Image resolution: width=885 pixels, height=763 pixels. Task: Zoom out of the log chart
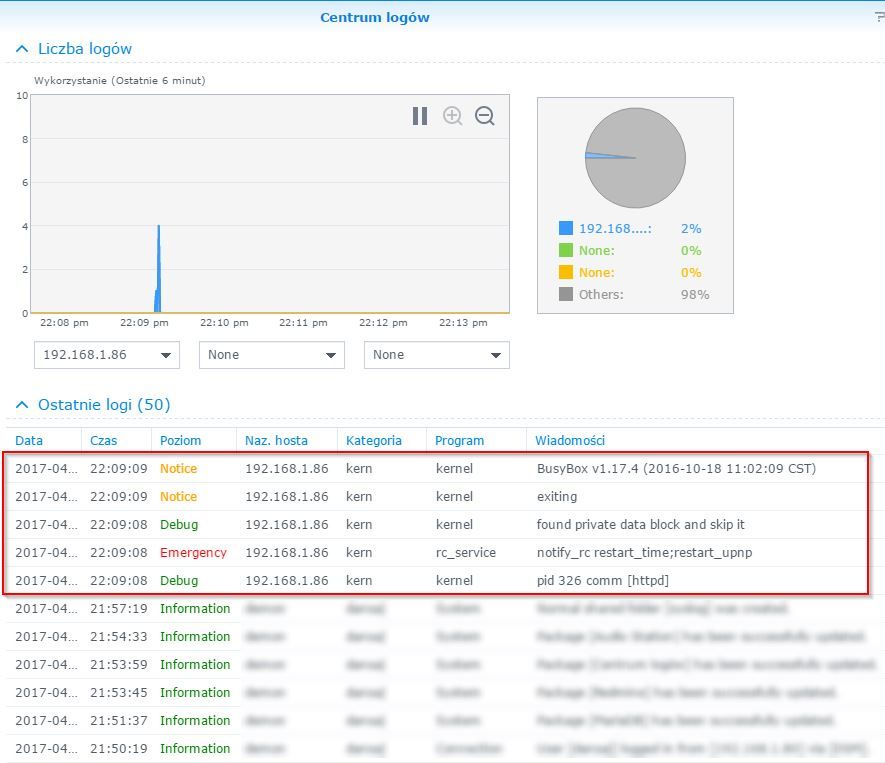(484, 116)
